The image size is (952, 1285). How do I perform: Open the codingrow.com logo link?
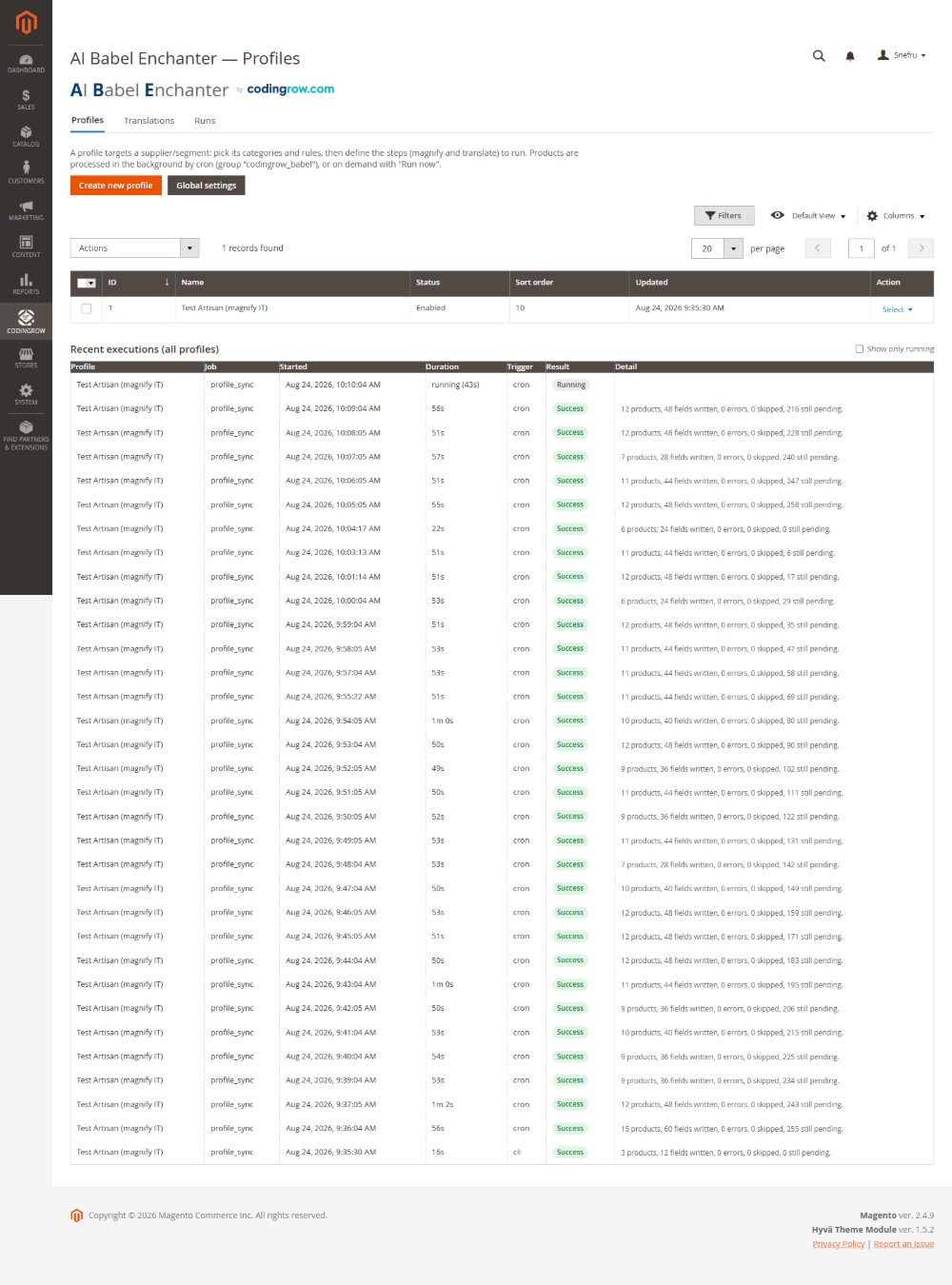point(290,89)
